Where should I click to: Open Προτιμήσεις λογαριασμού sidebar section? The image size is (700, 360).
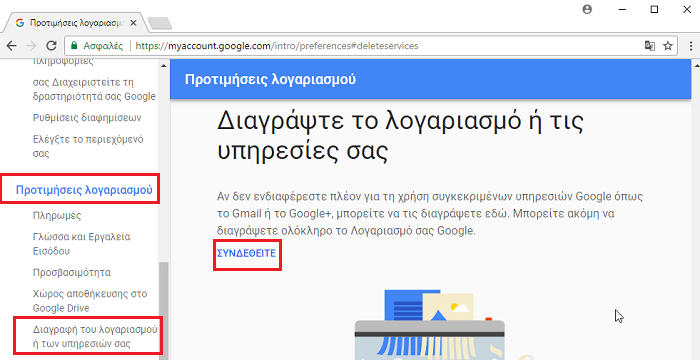[84, 190]
